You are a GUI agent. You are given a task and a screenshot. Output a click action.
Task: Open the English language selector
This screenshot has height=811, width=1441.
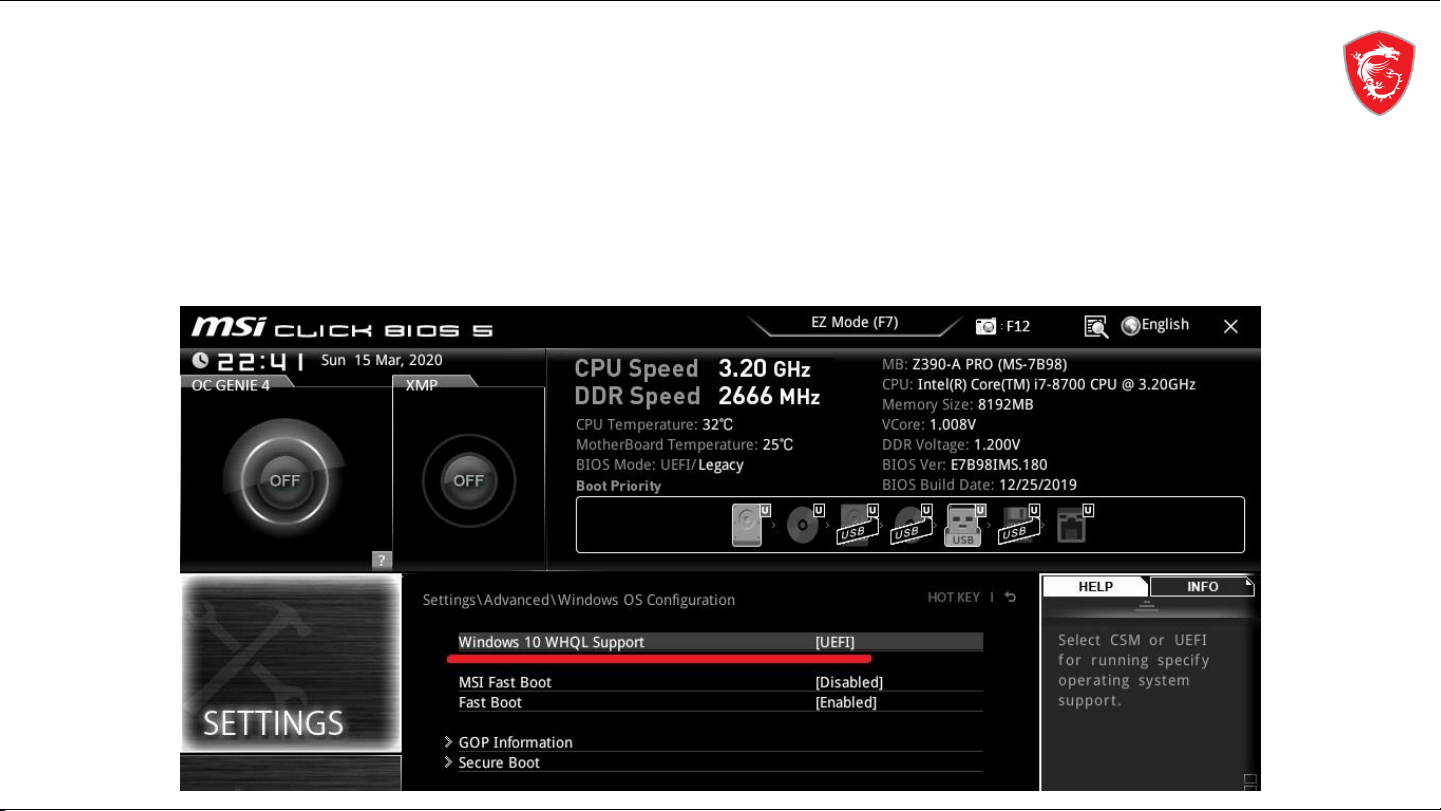pyautogui.click(x=1156, y=325)
